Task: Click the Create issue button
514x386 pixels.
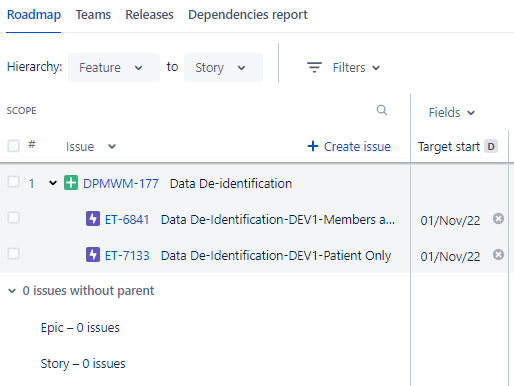Action: [x=349, y=146]
